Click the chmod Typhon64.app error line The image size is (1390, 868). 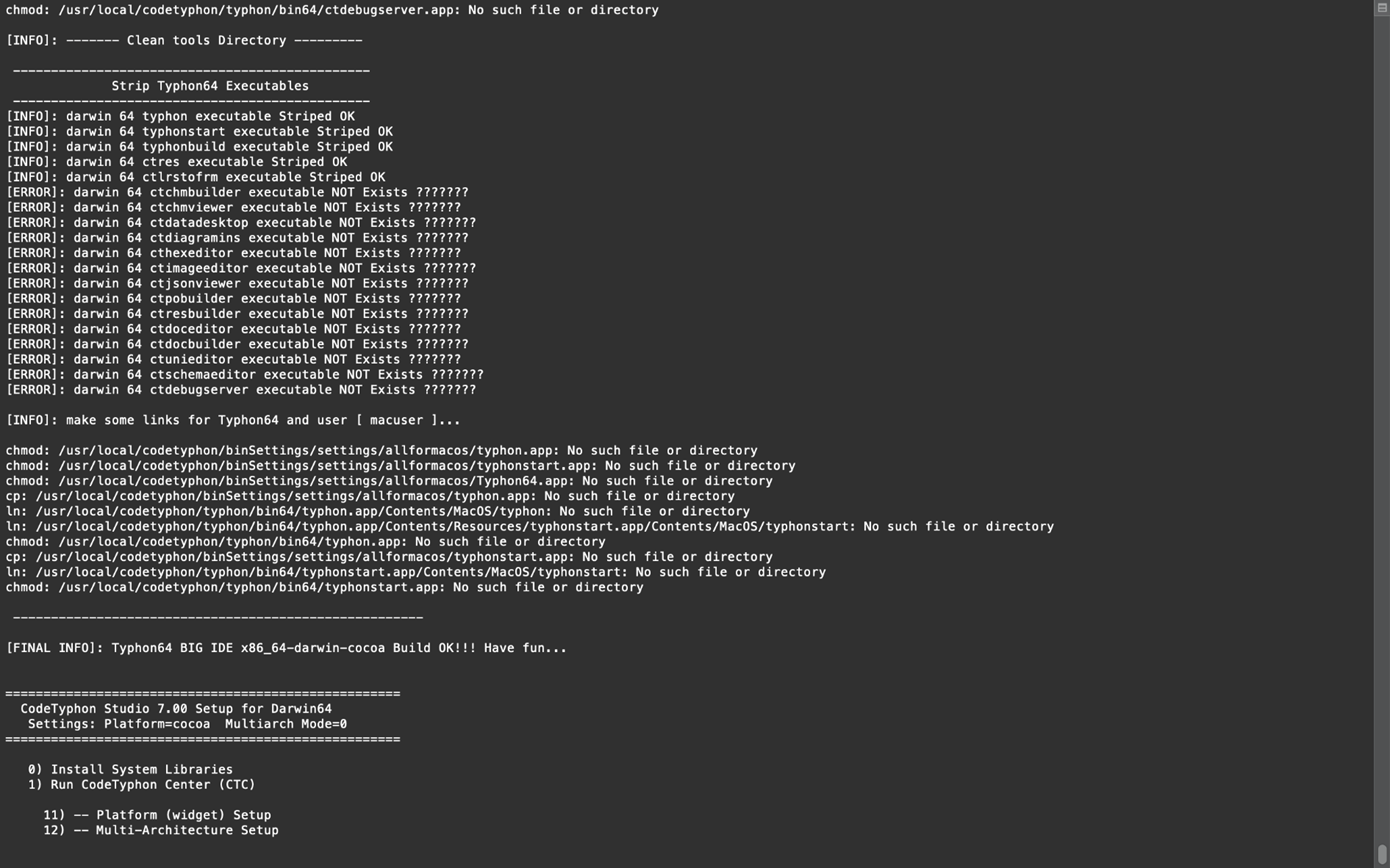pyautogui.click(x=389, y=481)
